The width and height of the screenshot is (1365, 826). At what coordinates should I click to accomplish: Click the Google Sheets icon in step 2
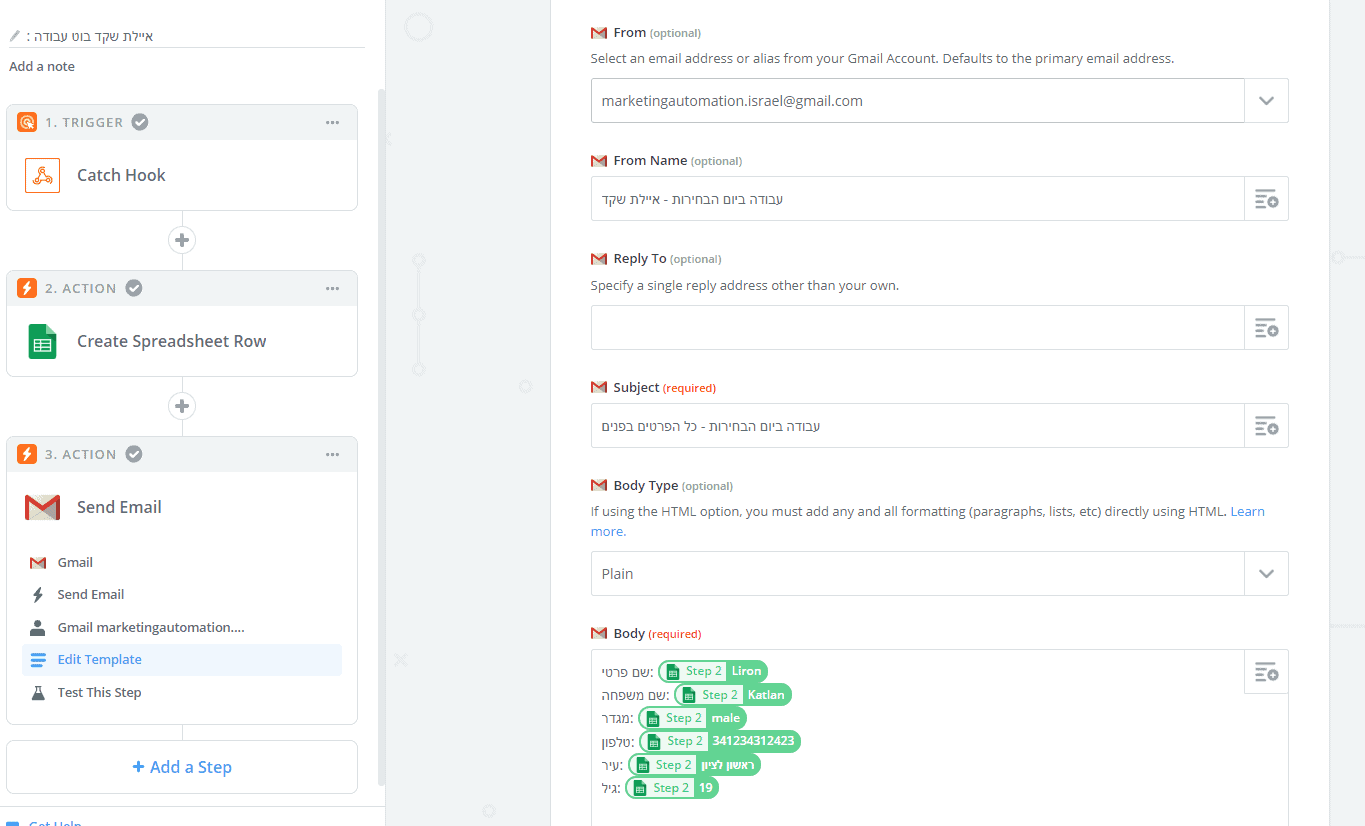coord(42,341)
